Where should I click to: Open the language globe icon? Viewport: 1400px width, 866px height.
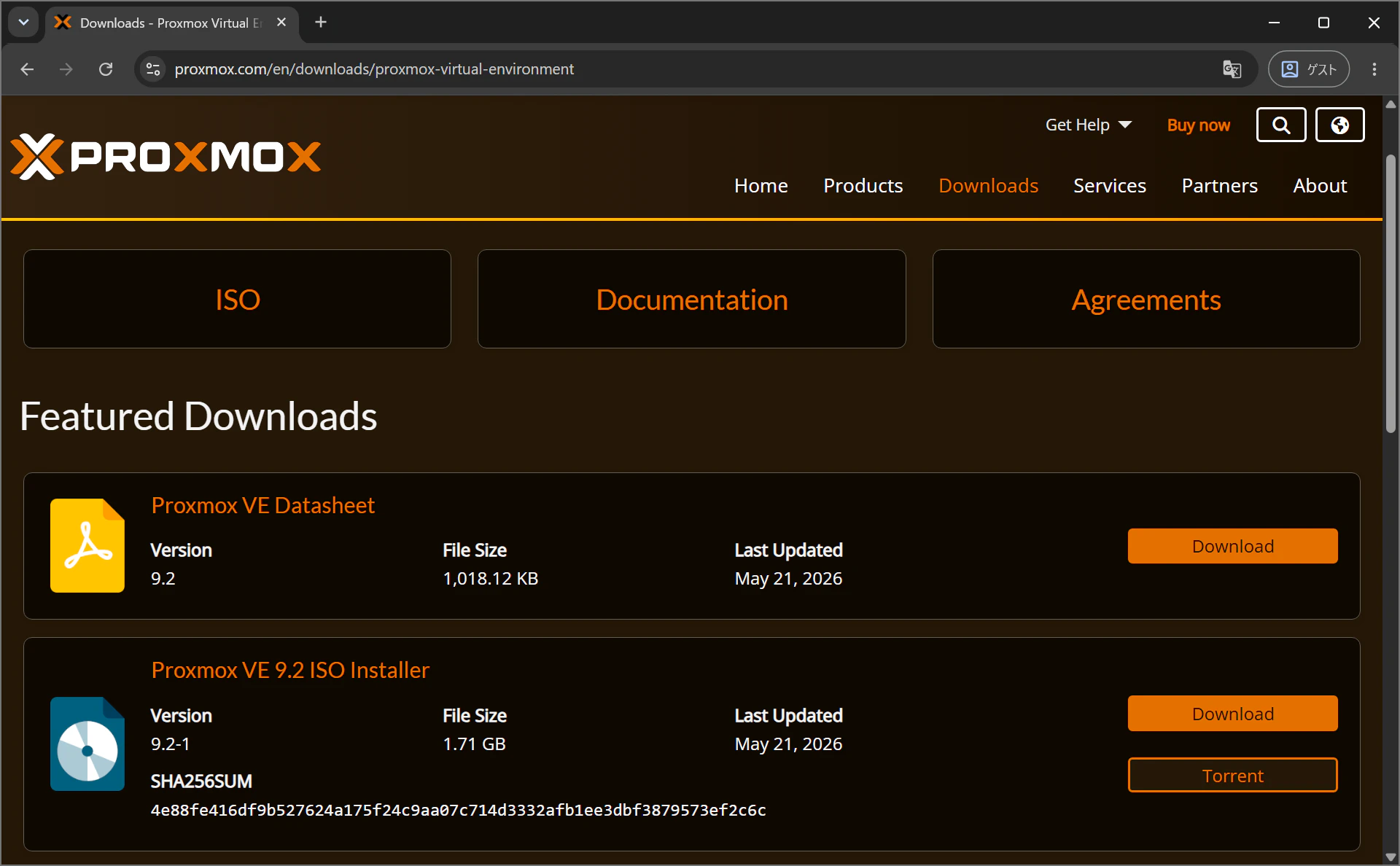pyautogui.click(x=1339, y=125)
